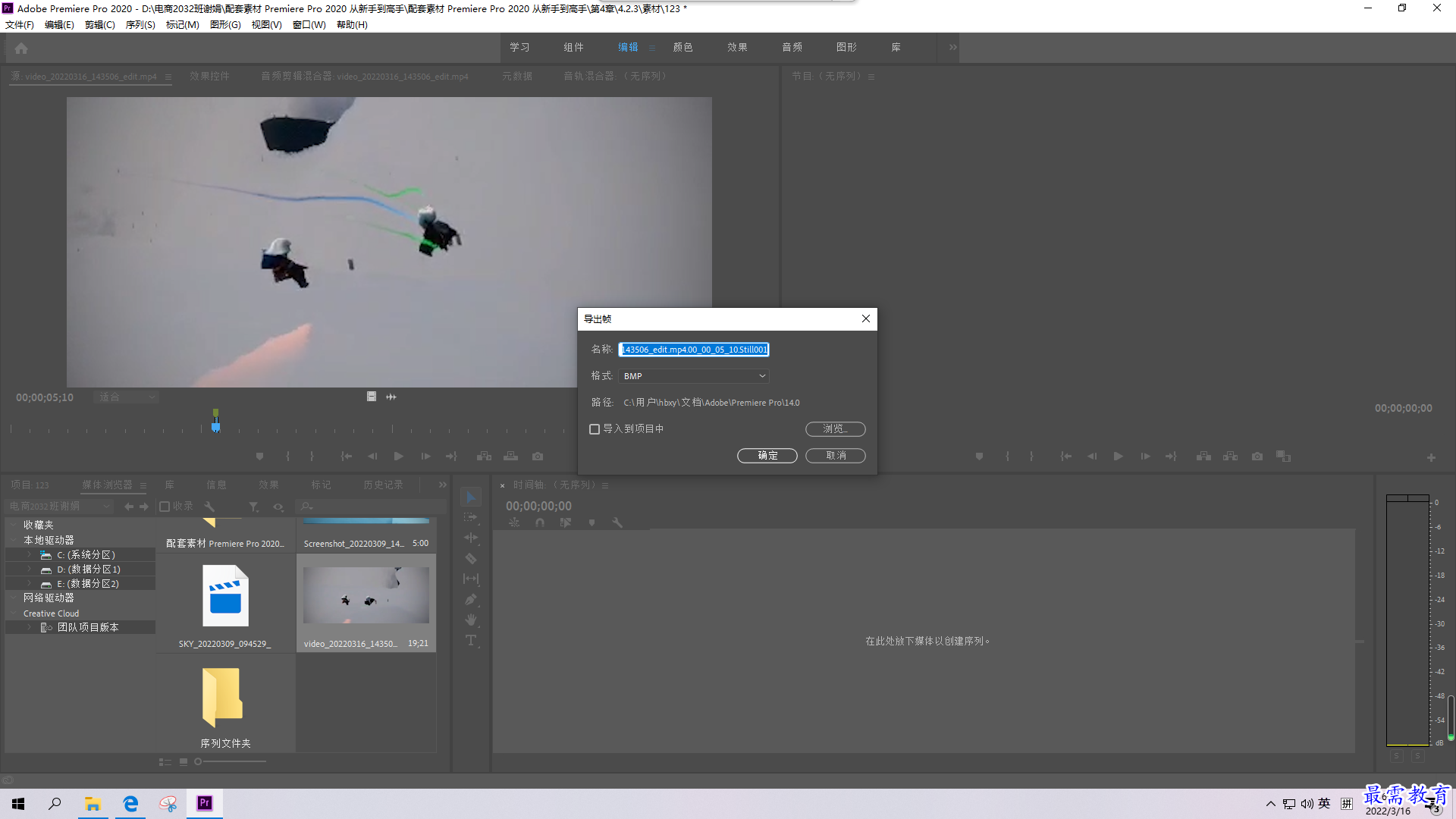Image resolution: width=1456 pixels, height=819 pixels.
Task: Cancel the export frame dialog
Action: [836, 456]
